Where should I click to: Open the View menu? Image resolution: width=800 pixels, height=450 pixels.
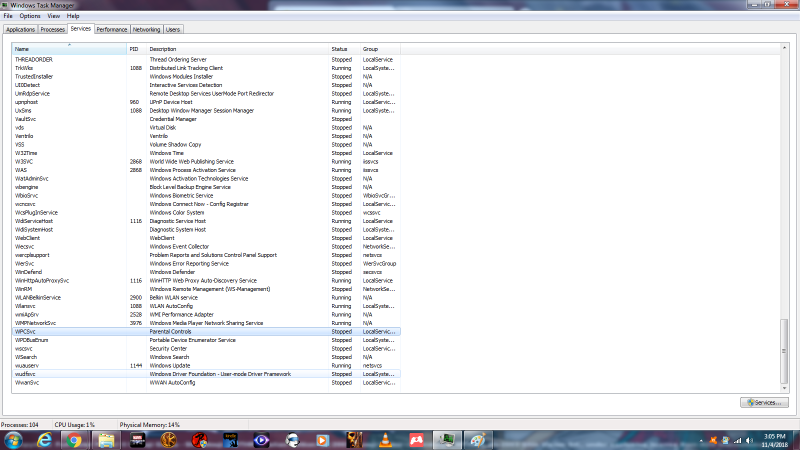(54, 16)
